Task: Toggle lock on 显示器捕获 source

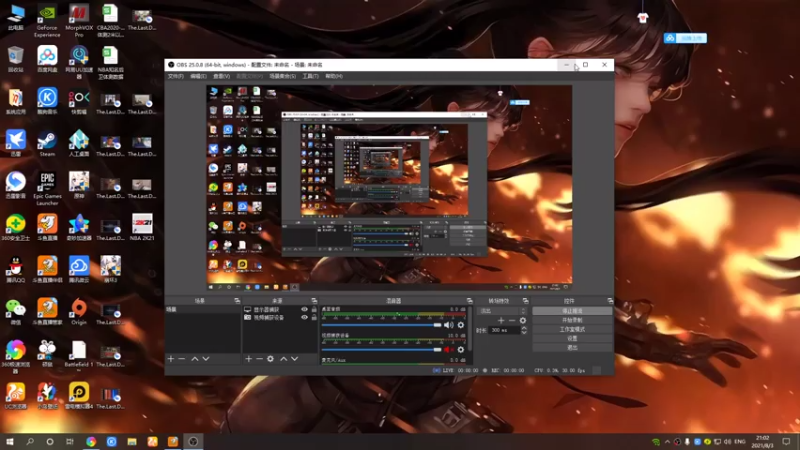Action: pos(314,309)
